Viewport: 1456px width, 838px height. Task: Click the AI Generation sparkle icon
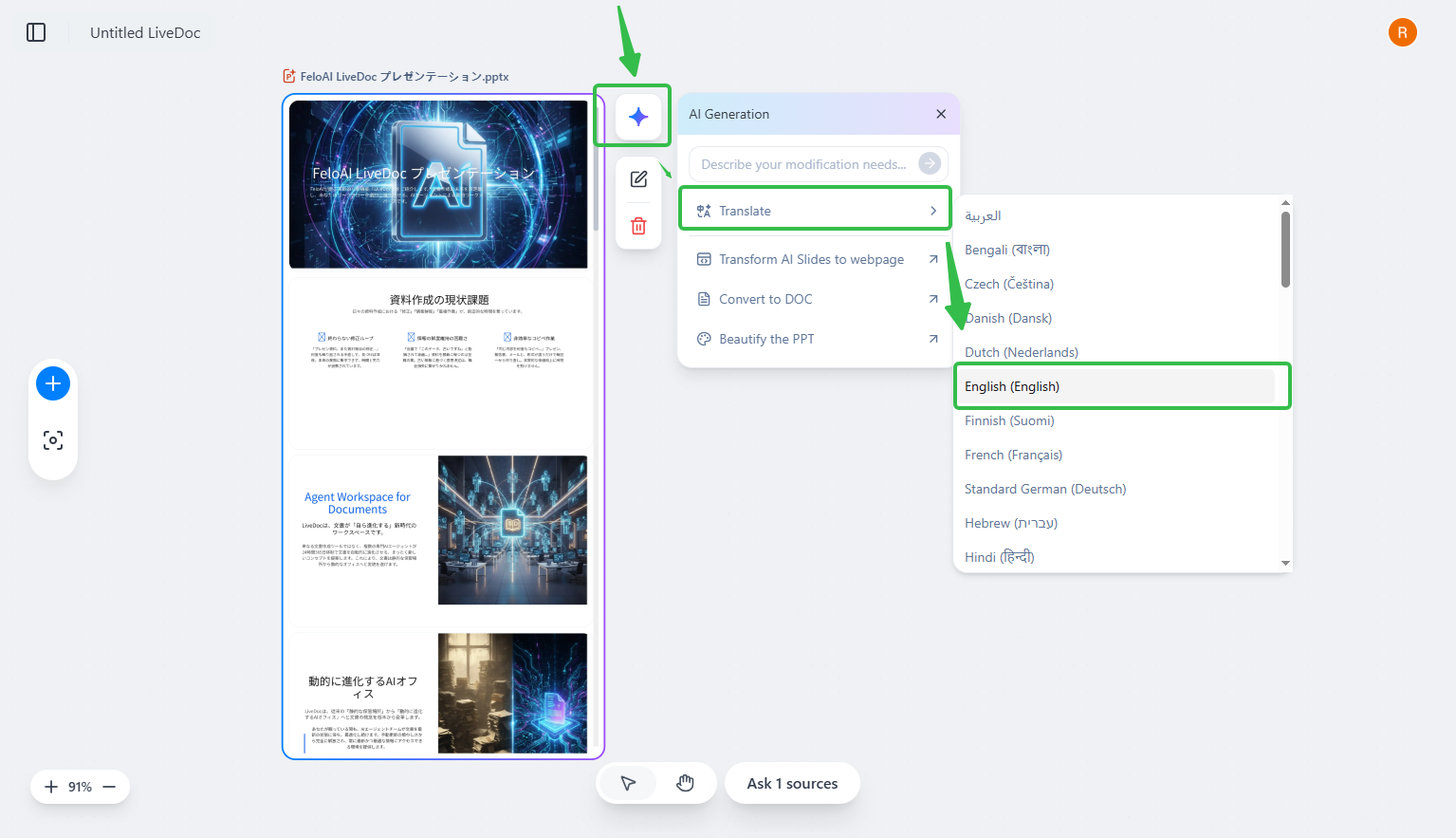coord(638,117)
